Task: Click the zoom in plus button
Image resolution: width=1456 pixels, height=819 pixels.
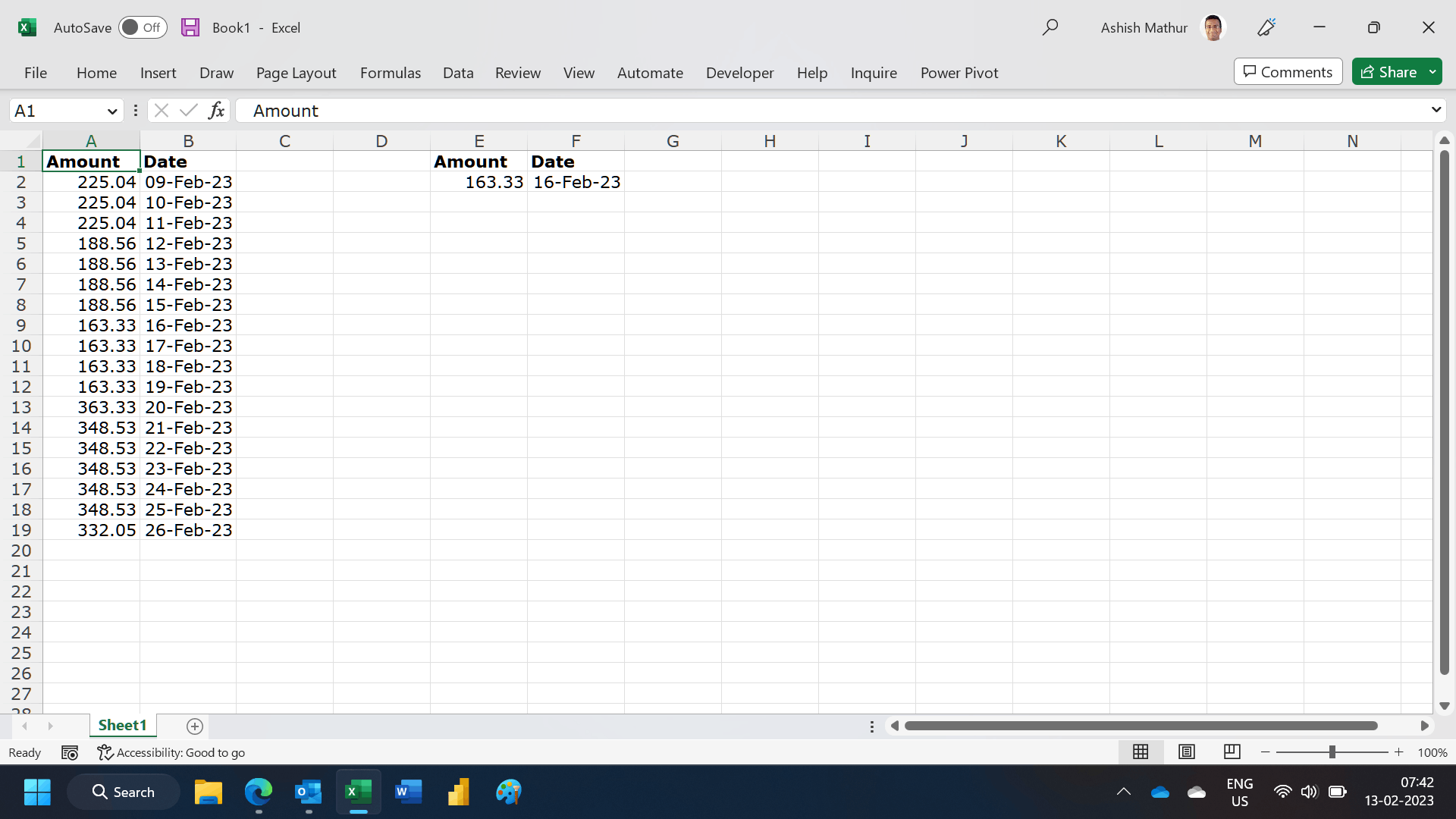Action: 1399,752
